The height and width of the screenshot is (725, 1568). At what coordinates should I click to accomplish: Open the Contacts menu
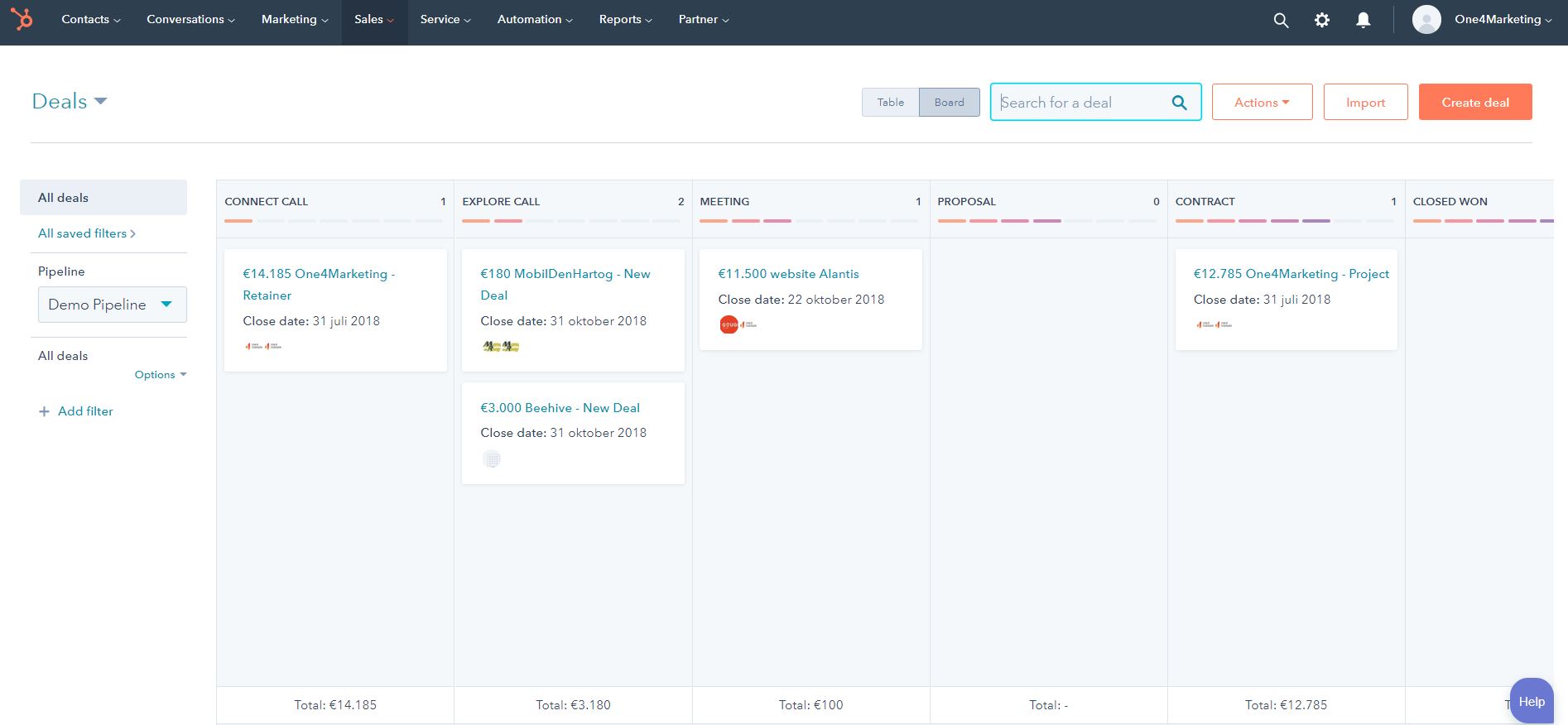pos(91,19)
